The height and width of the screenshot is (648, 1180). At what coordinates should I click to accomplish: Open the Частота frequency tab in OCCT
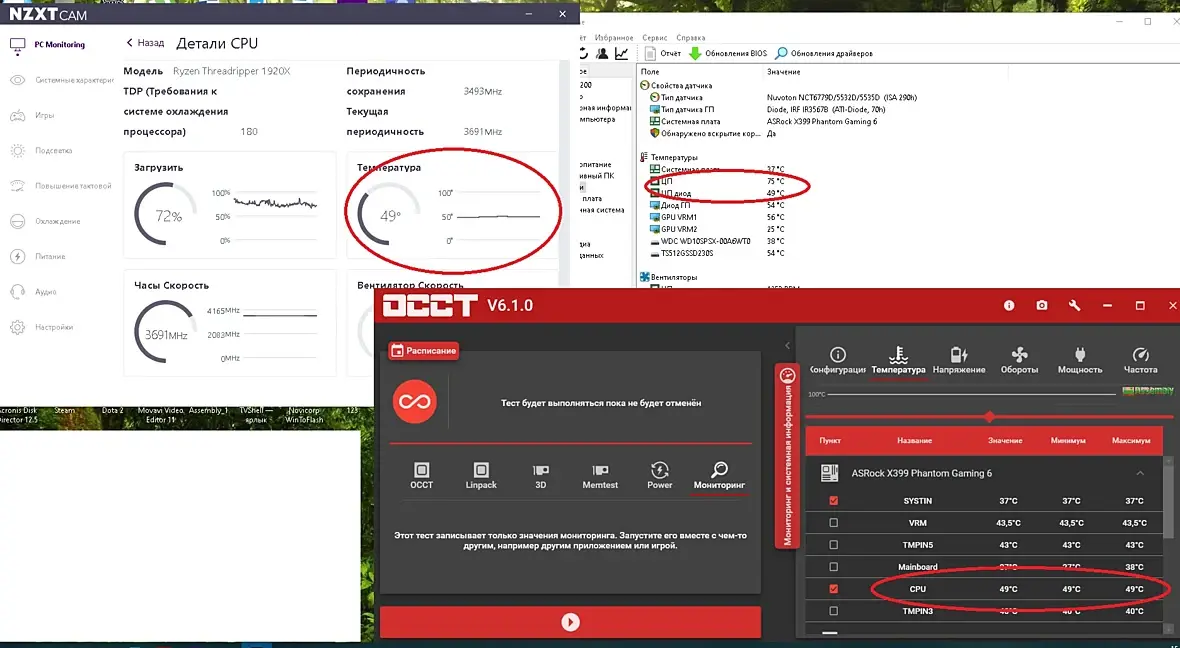tap(1140, 361)
